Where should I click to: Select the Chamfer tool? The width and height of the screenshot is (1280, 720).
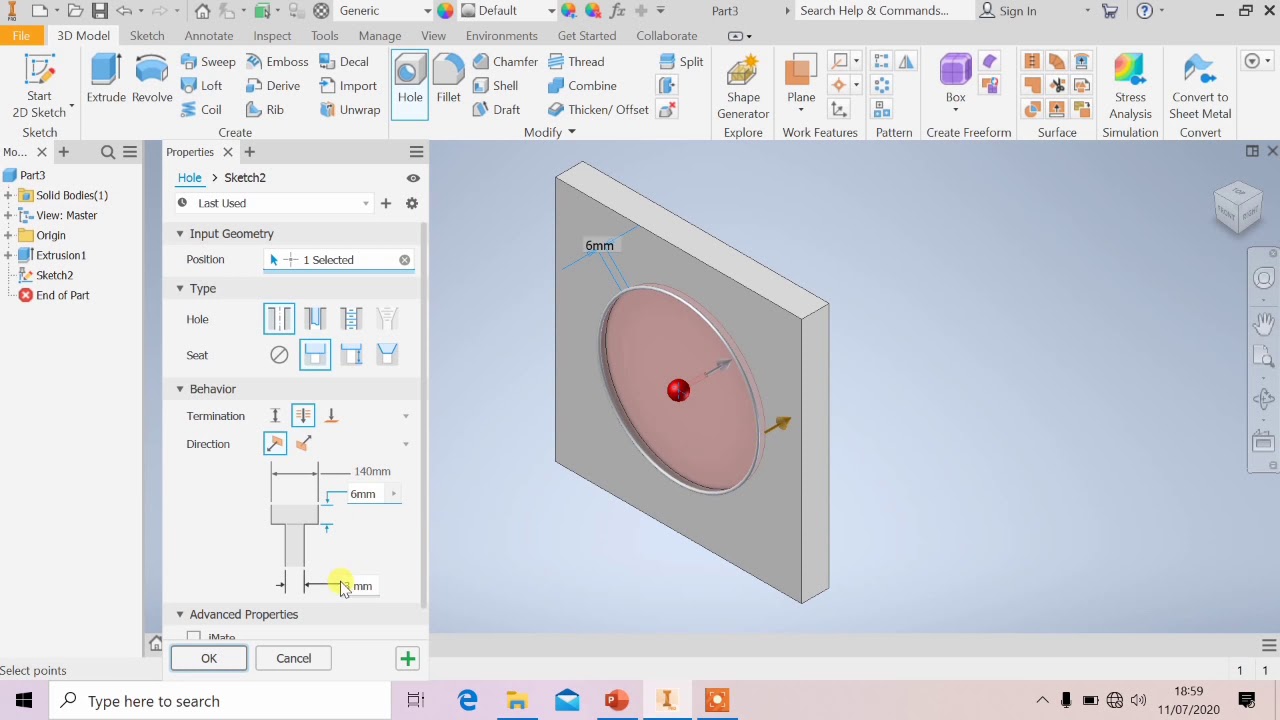pos(505,61)
